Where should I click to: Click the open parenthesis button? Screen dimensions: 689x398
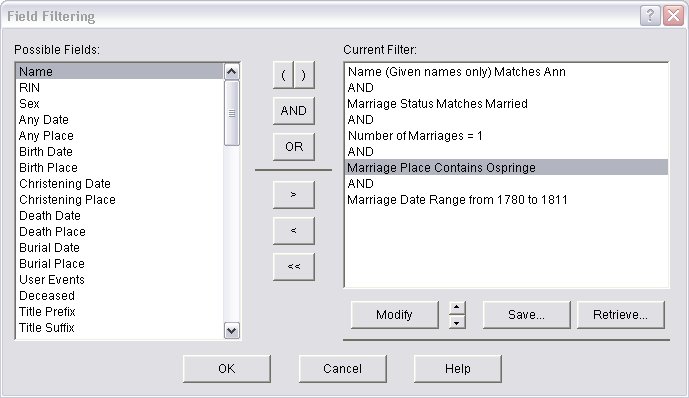pos(283,75)
